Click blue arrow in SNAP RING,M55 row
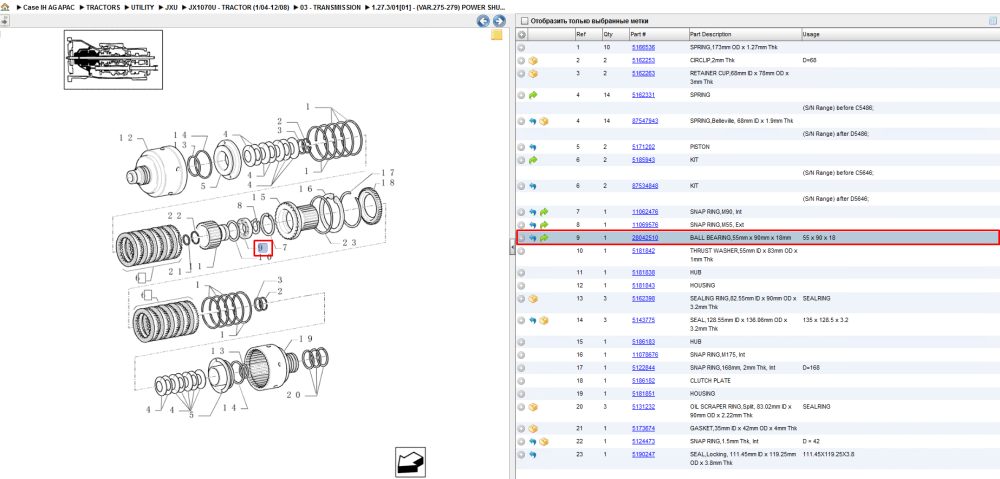The image size is (1000, 479). pos(533,225)
